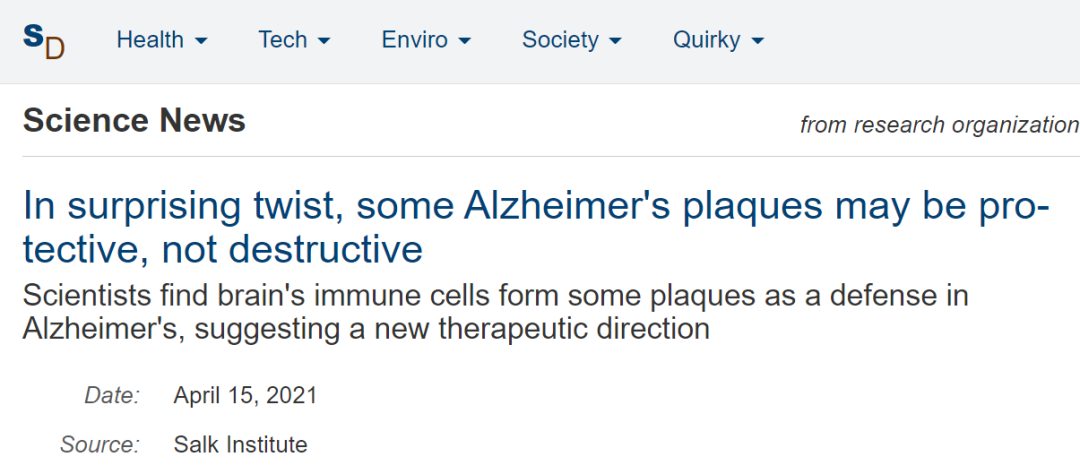Click the caret beside Society

[x=615, y=42]
